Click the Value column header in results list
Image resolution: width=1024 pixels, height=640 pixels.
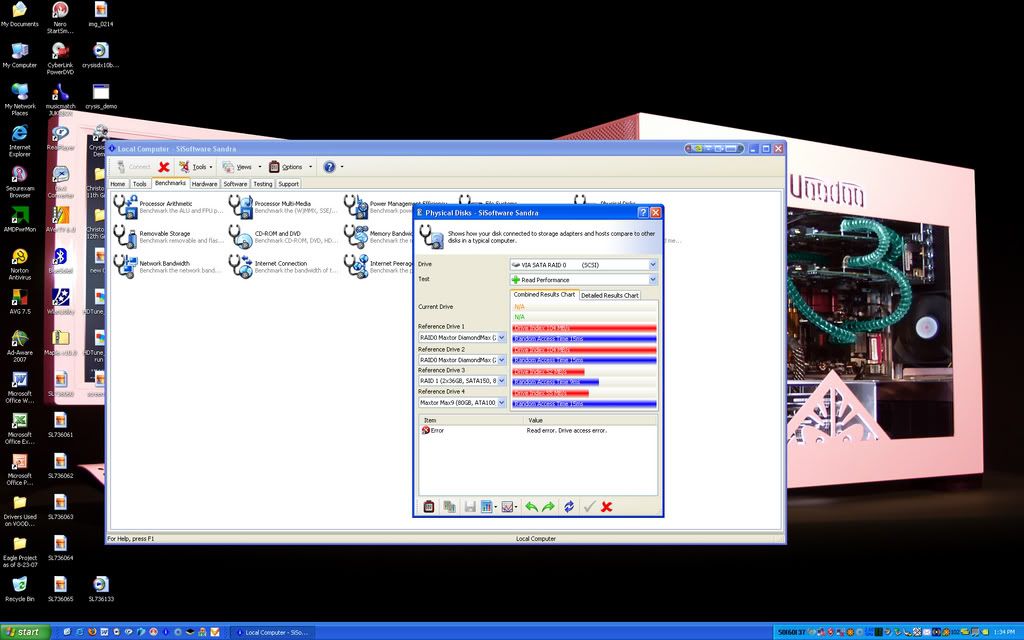point(590,421)
